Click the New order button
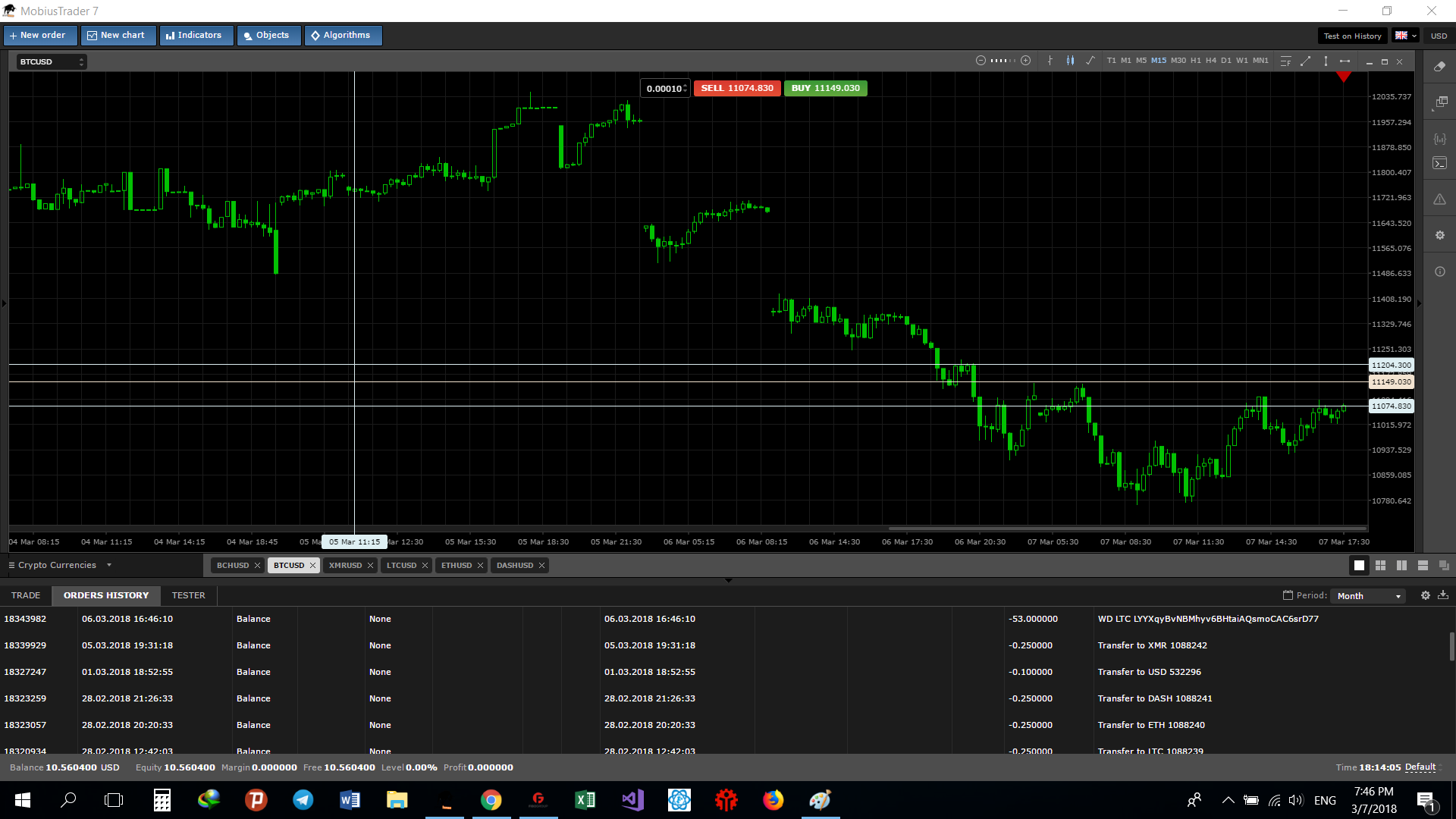 (41, 36)
